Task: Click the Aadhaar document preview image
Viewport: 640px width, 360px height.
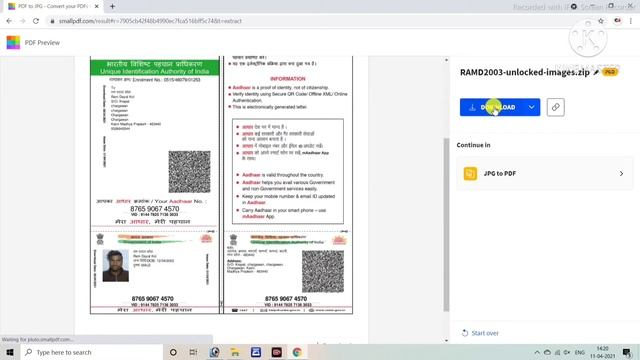Action: 221,185
